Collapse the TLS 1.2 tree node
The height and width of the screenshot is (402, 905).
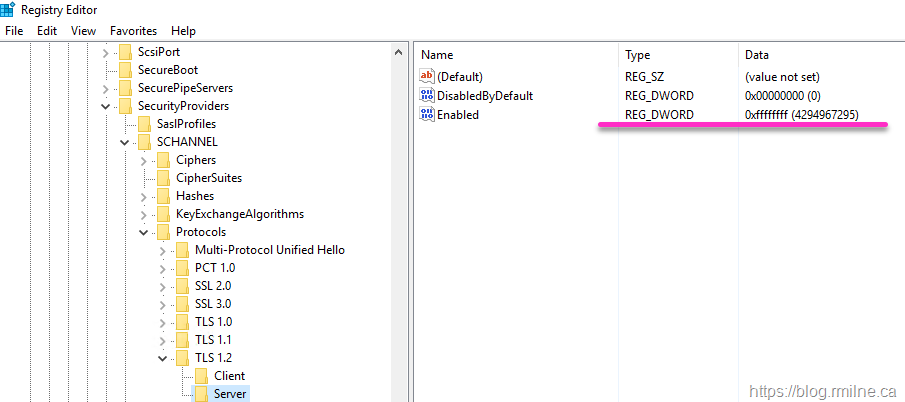[x=162, y=358]
